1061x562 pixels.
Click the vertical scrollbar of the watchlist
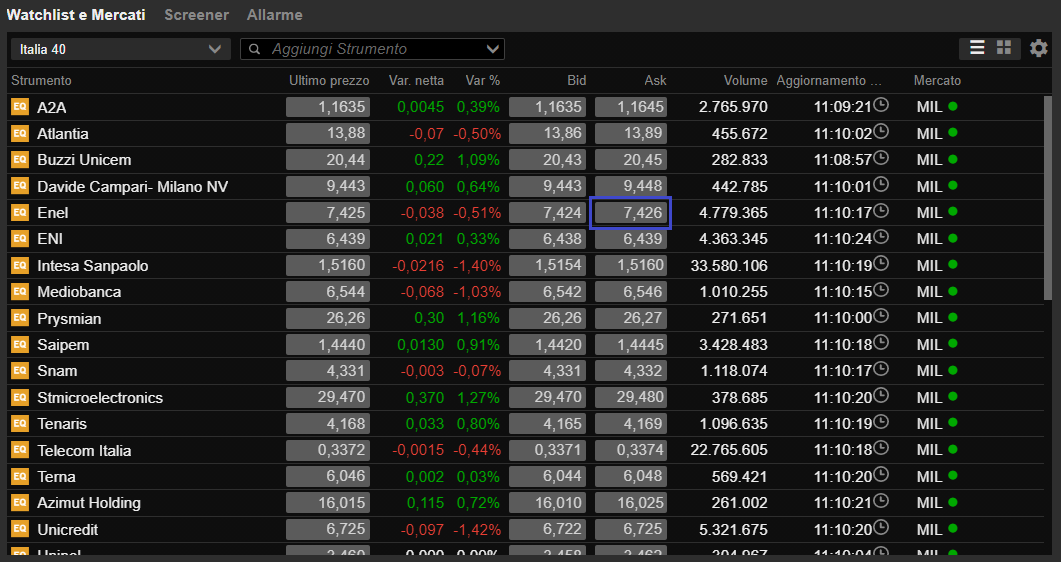[x=1047, y=300]
